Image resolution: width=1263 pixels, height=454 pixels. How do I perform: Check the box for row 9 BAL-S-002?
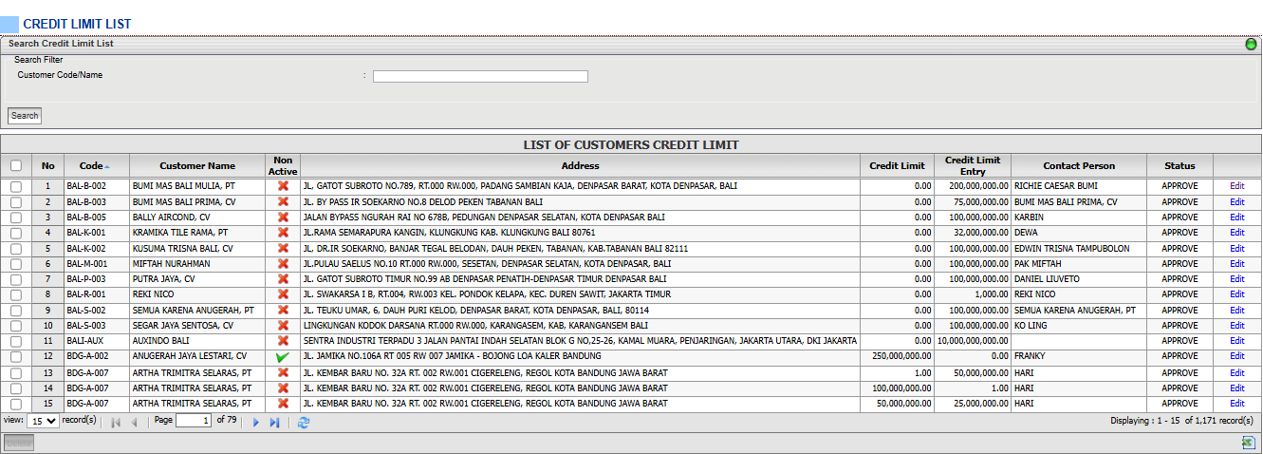pyautogui.click(x=16, y=310)
